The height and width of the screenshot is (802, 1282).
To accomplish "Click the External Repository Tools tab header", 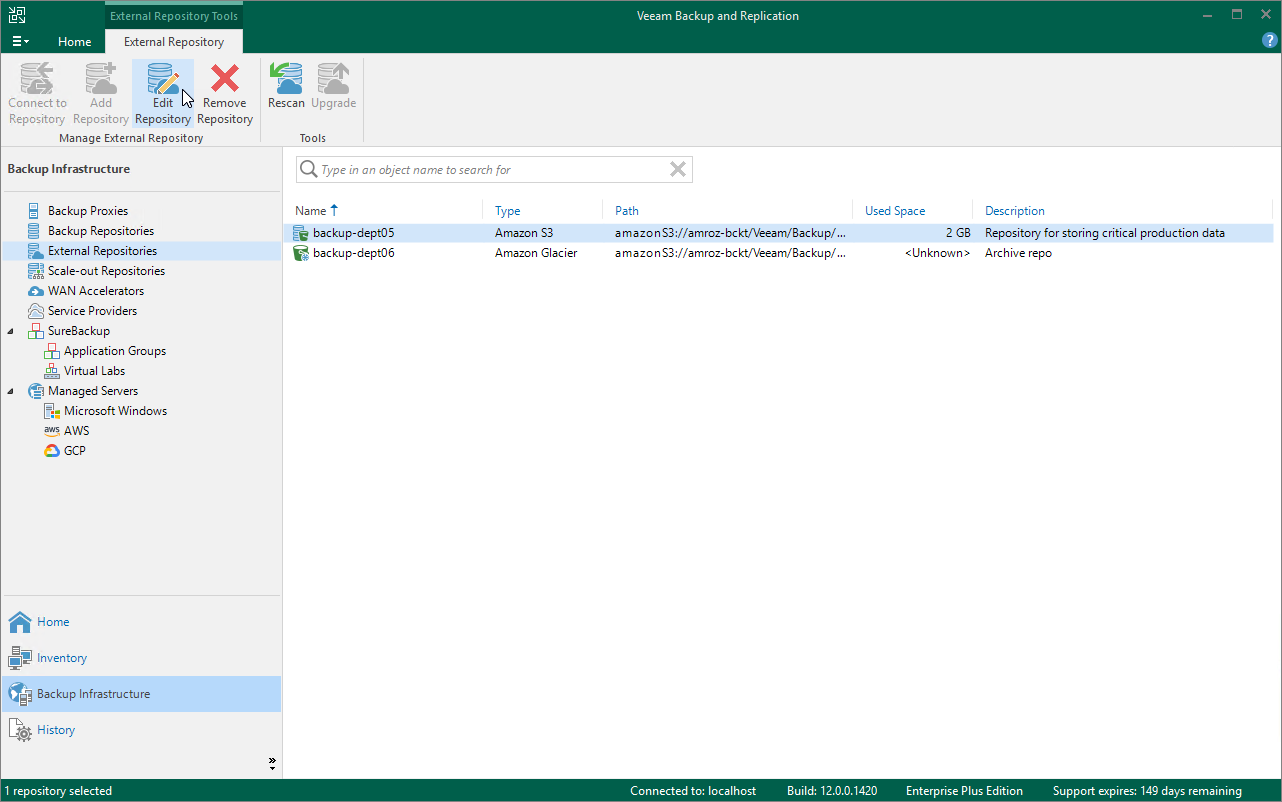I will [x=173, y=15].
